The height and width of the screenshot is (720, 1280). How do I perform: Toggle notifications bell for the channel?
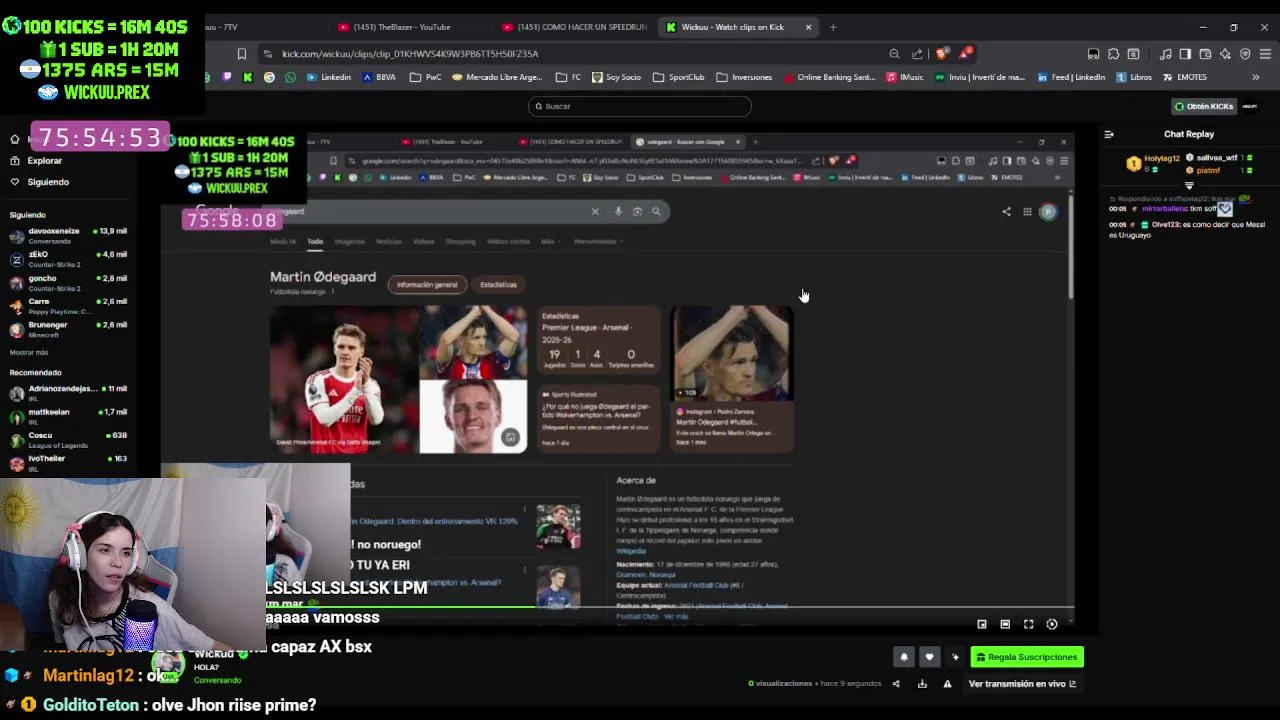[x=904, y=657]
